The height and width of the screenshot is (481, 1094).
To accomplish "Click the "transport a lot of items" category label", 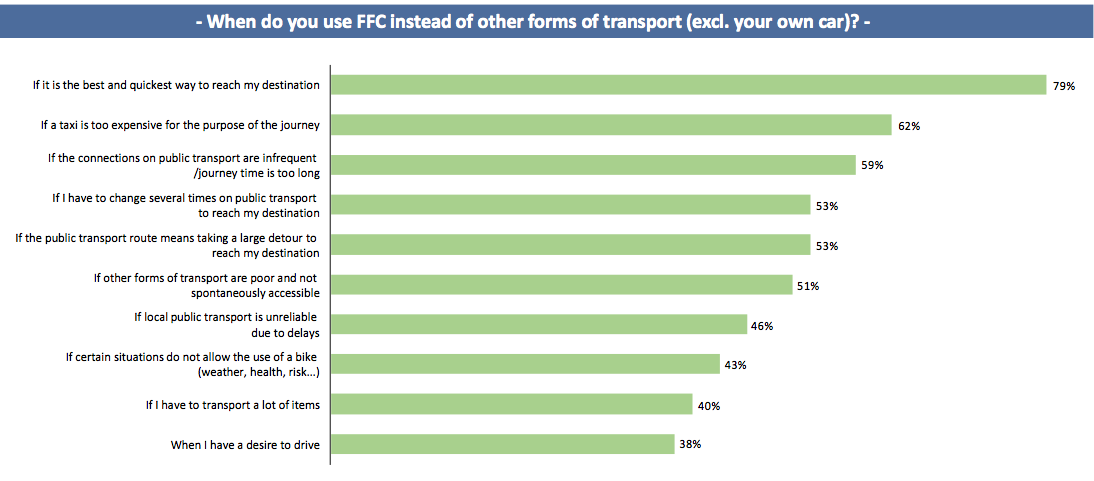I will 232,405.
